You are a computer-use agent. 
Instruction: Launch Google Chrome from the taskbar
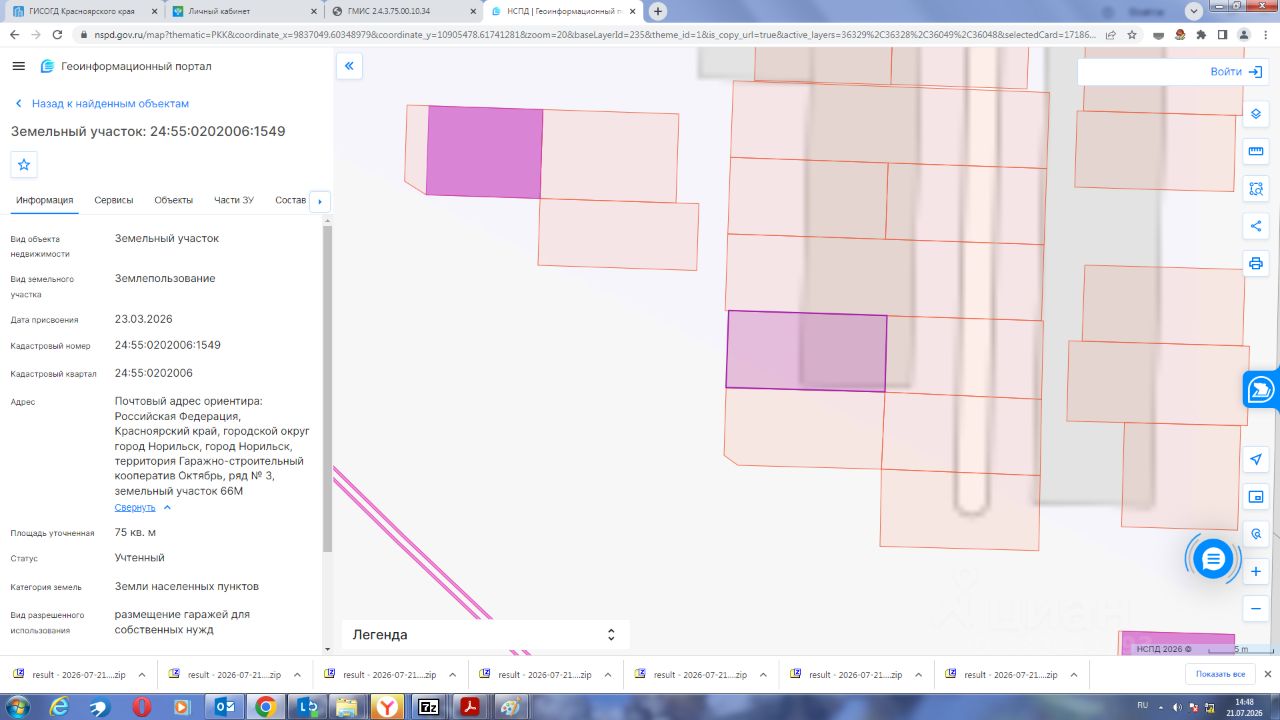(x=265, y=707)
